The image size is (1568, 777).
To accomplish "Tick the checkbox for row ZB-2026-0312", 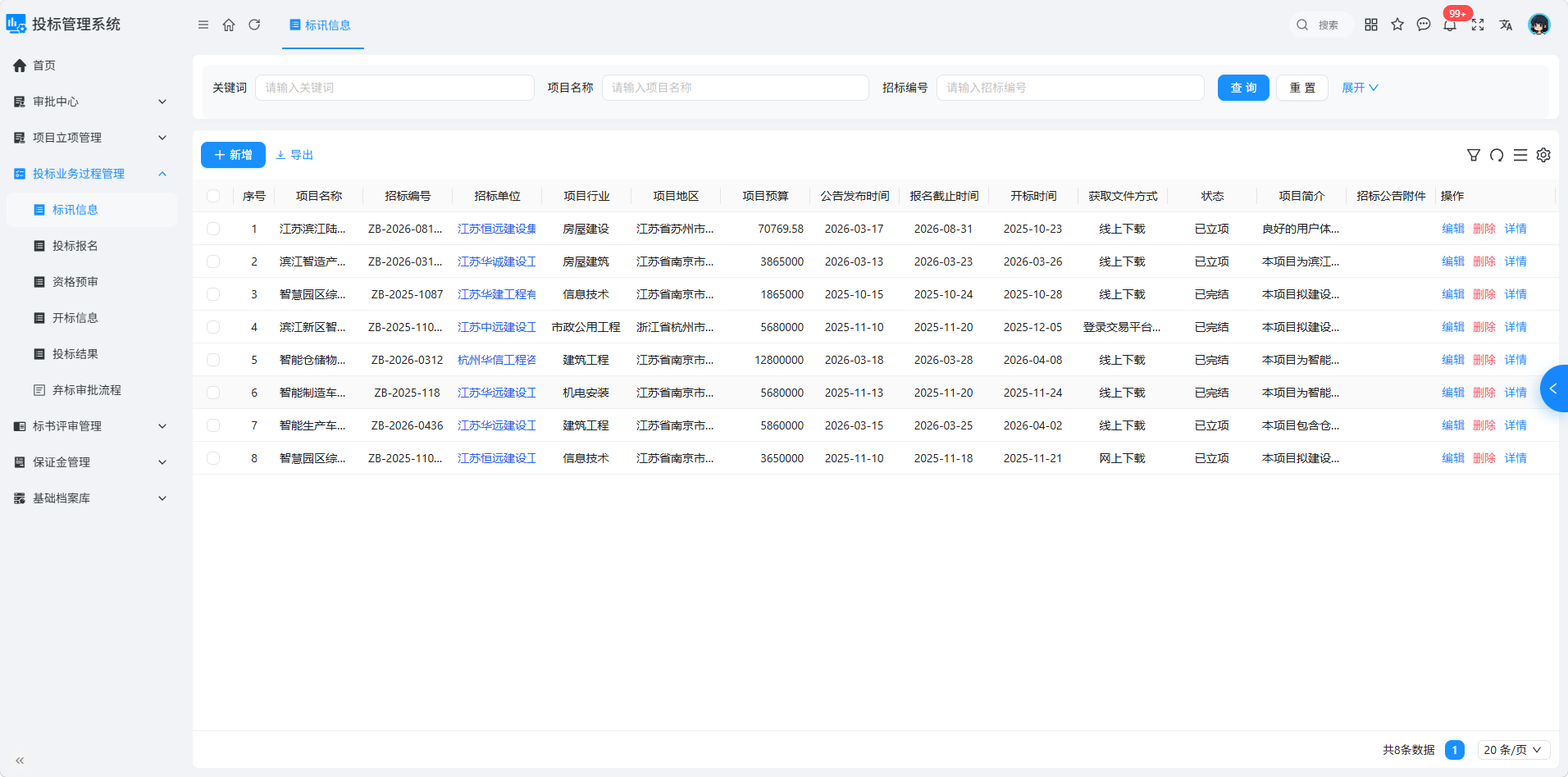I will click(213, 360).
